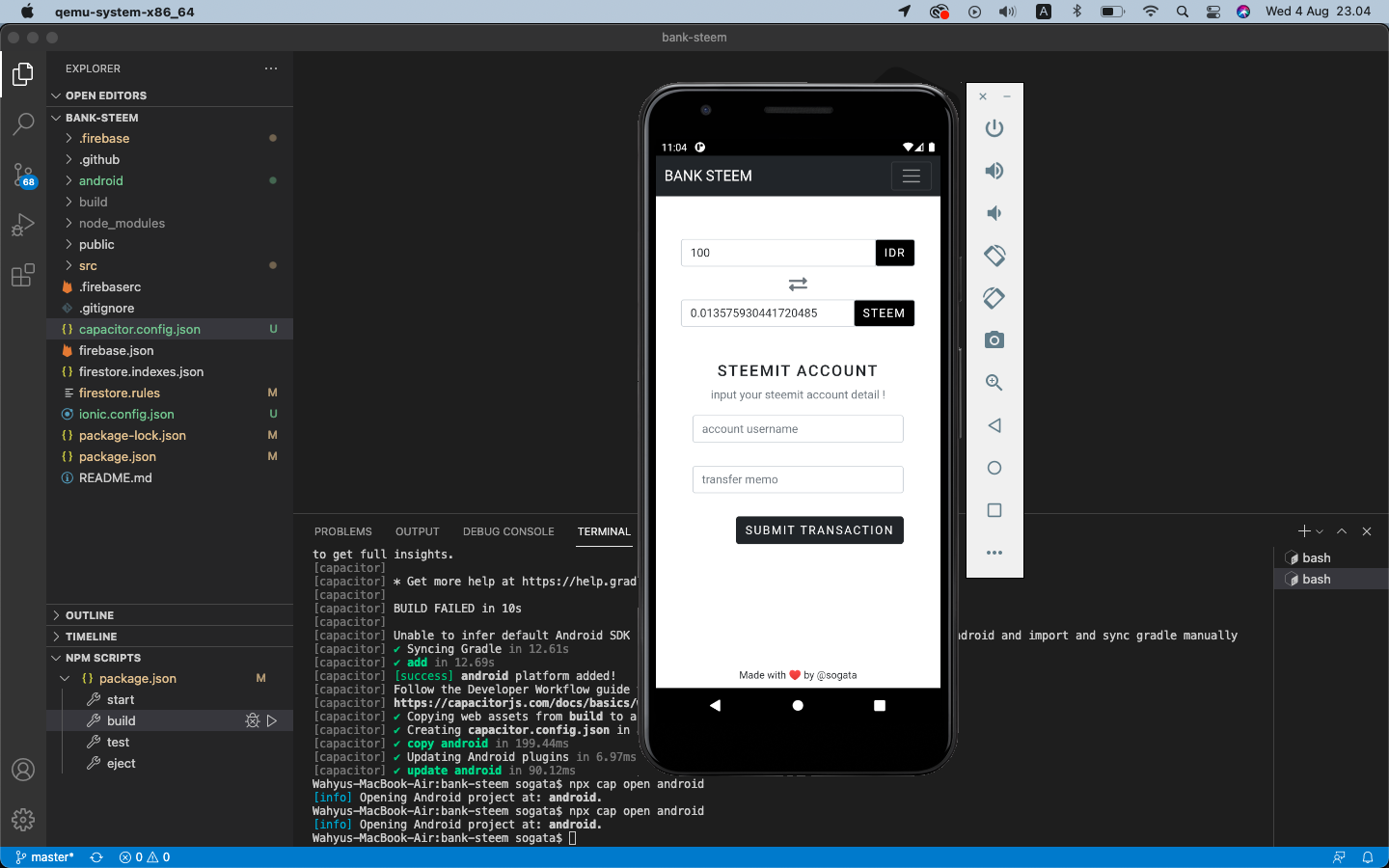Open emulator extended controls (three dots)

(994, 553)
